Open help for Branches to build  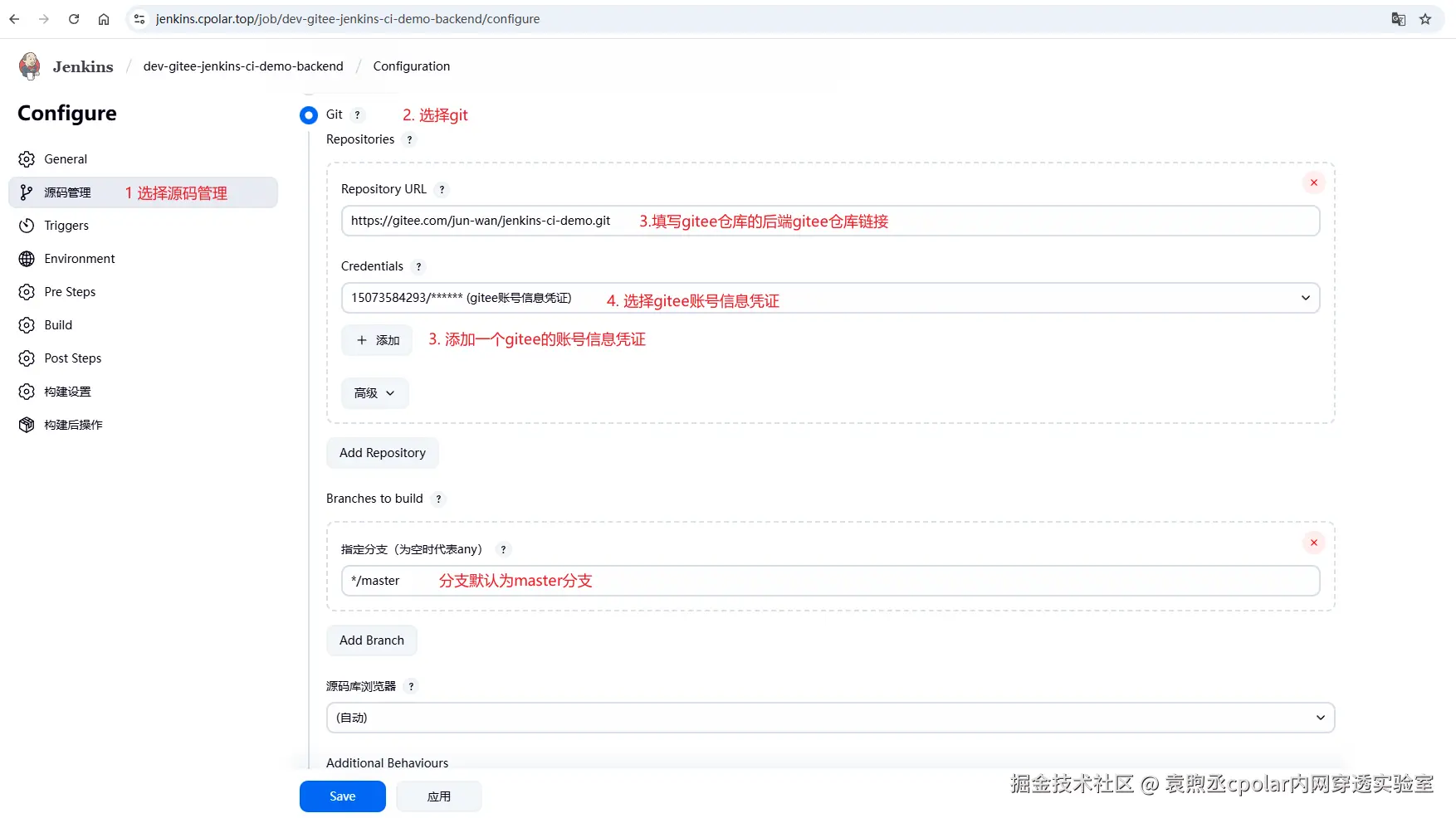pyautogui.click(x=438, y=499)
